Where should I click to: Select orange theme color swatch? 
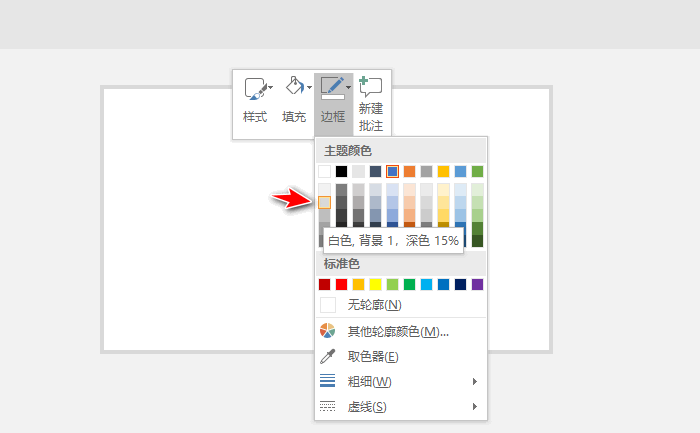[x=409, y=171]
